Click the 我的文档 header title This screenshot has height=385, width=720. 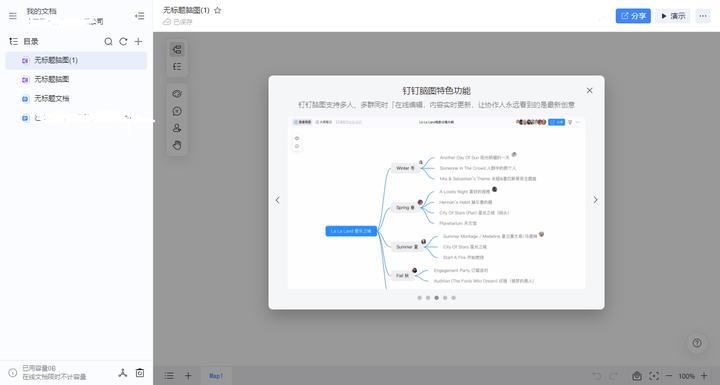(41, 11)
